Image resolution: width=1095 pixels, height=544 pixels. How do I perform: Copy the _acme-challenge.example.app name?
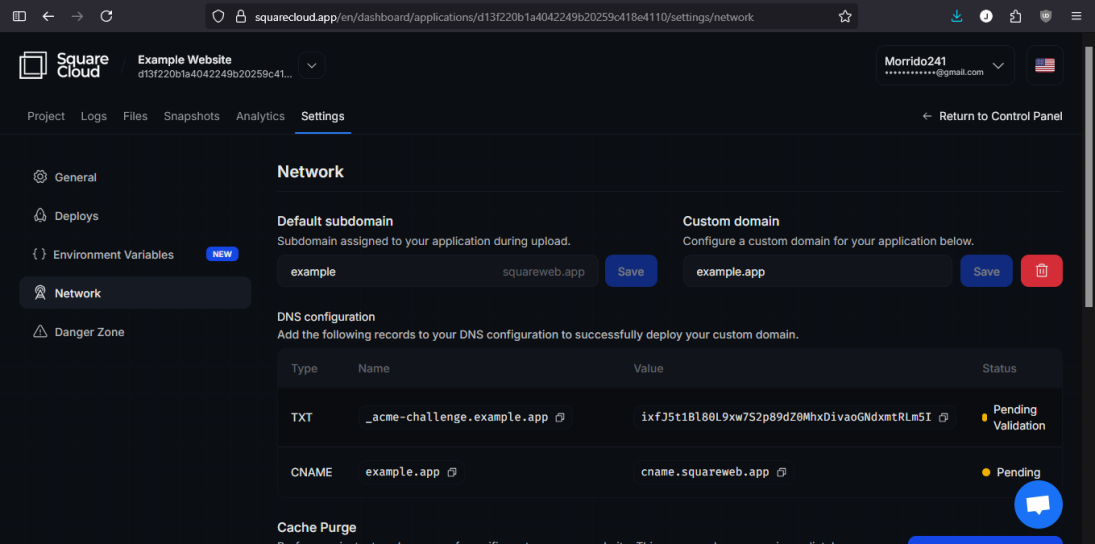tap(559, 418)
